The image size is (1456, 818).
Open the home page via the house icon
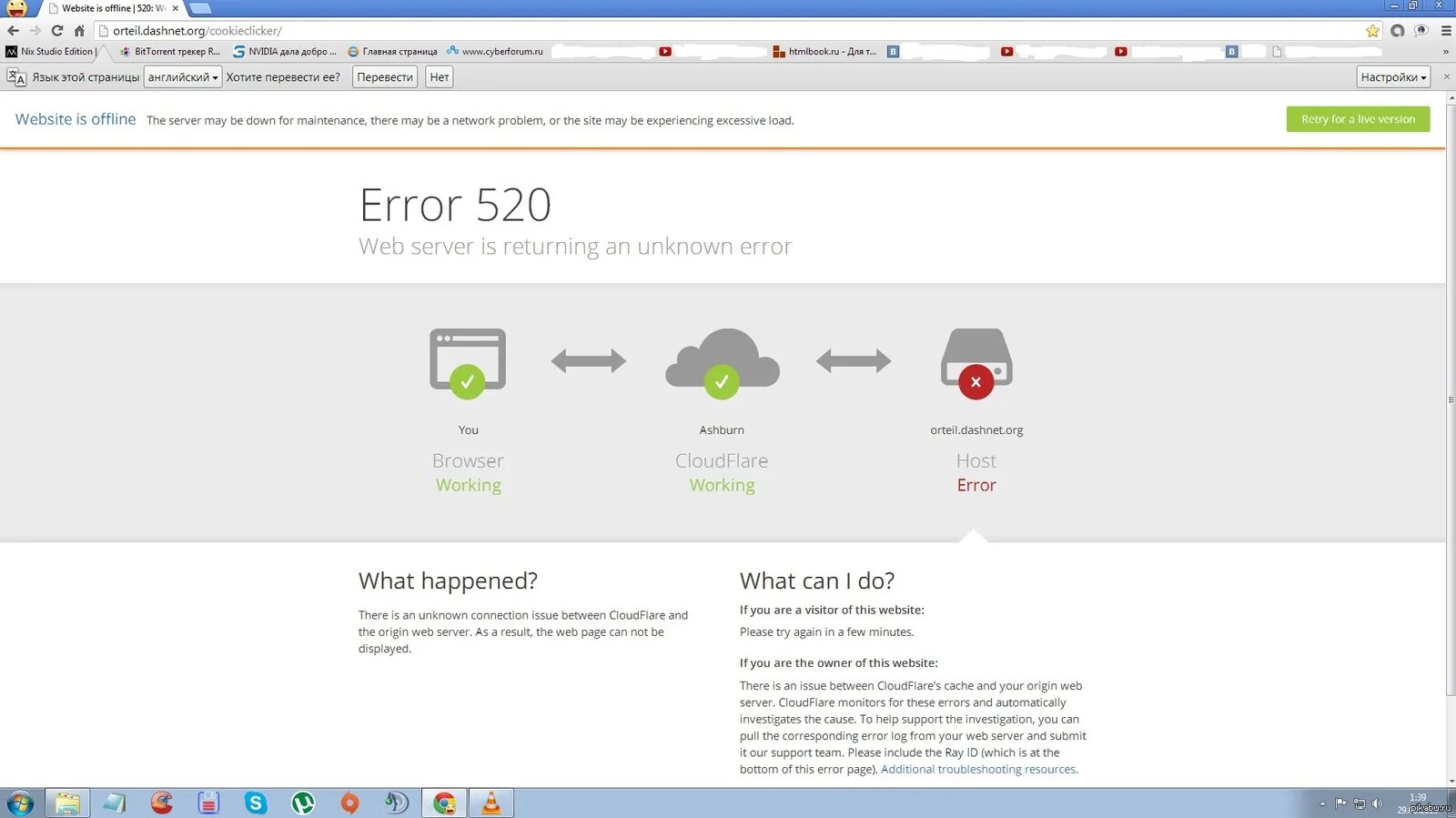pos(79,30)
